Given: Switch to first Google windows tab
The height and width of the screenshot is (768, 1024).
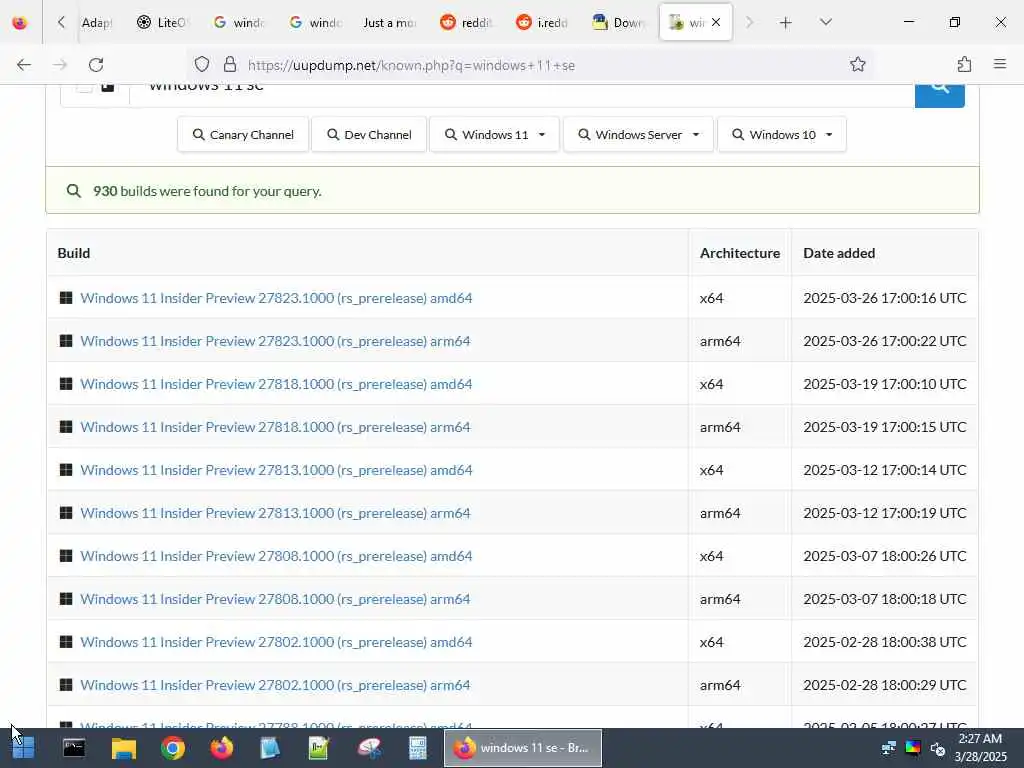Looking at the screenshot, I should click(238, 23).
